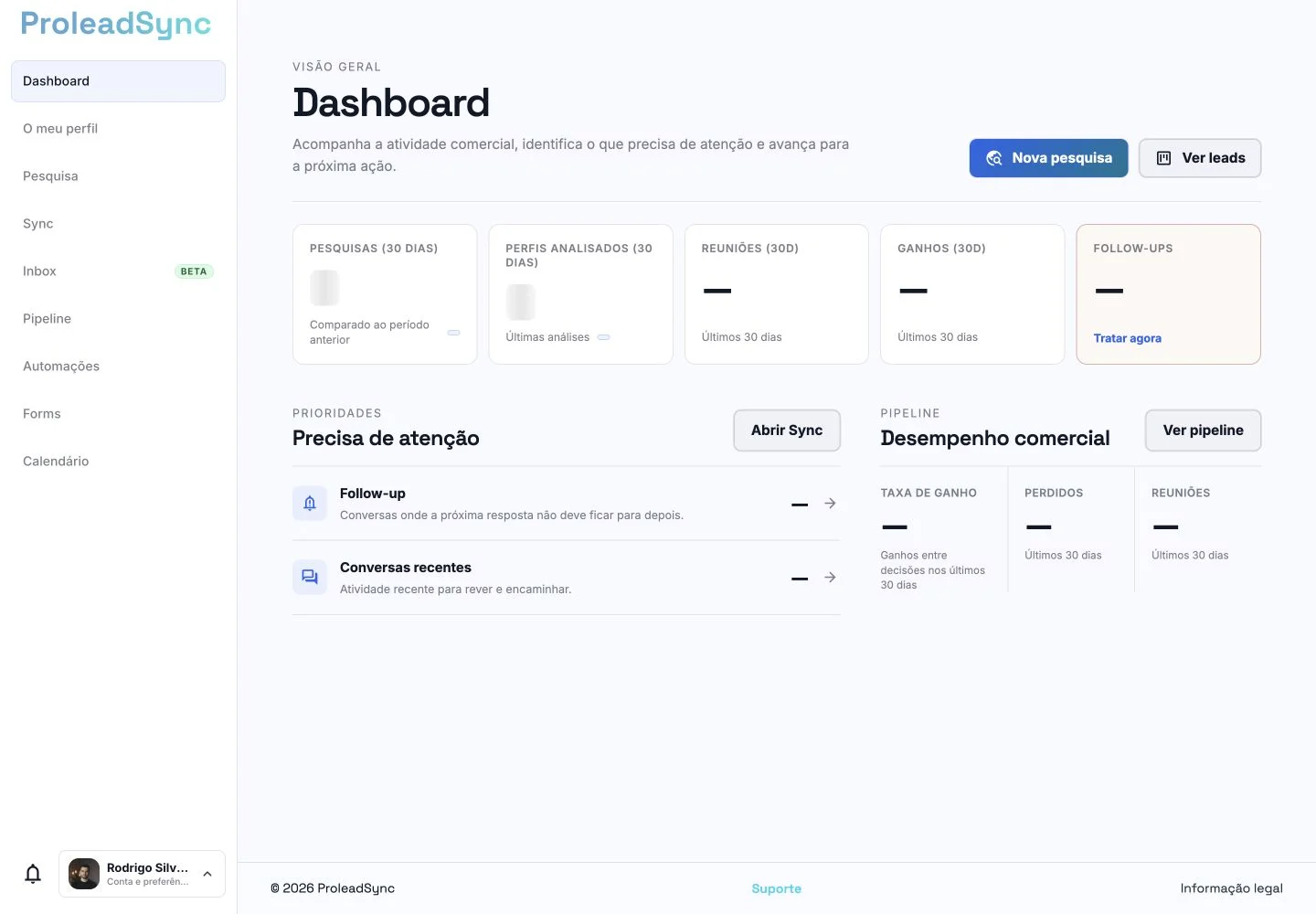Select Sync in the sidebar
The image size is (1316, 914).
coord(118,224)
